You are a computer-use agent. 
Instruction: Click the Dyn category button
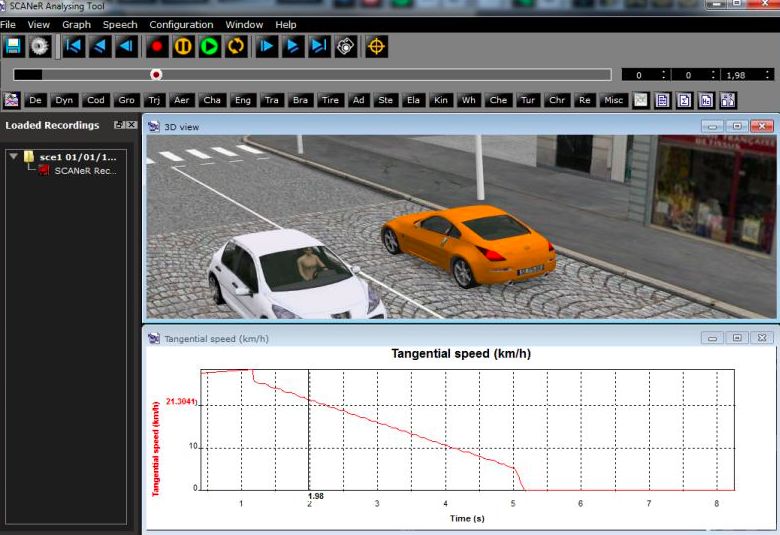pyautogui.click(x=64, y=100)
